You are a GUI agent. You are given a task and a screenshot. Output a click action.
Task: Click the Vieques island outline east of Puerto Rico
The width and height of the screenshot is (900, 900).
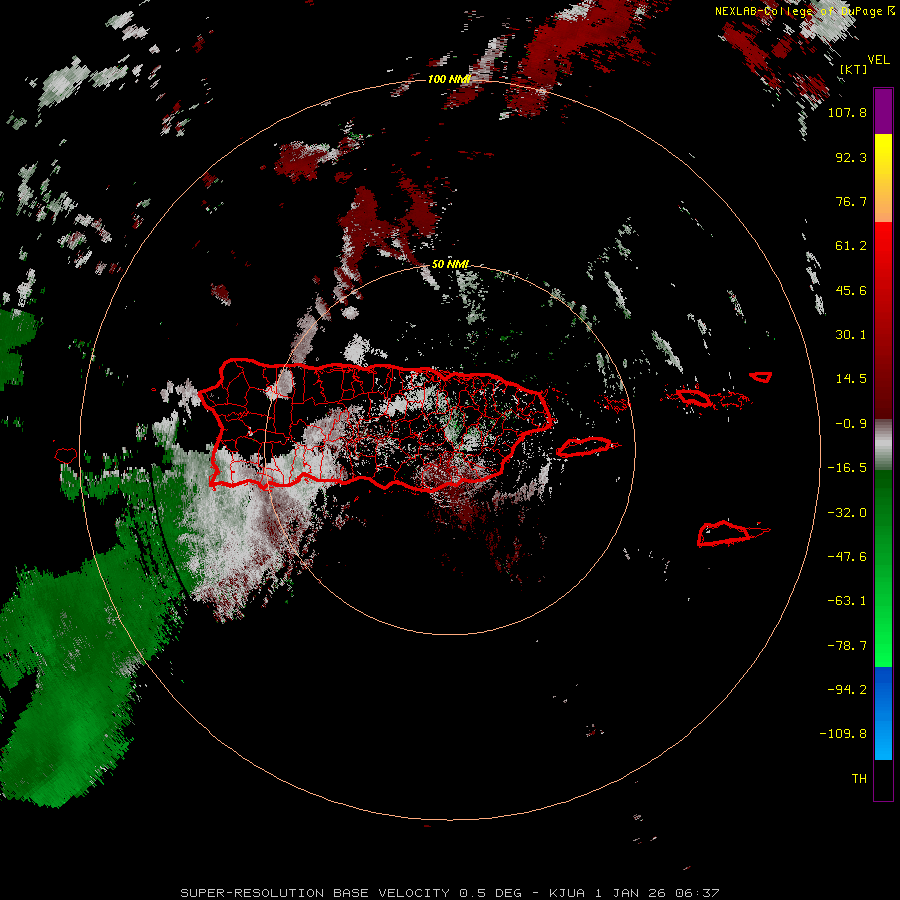click(x=584, y=447)
